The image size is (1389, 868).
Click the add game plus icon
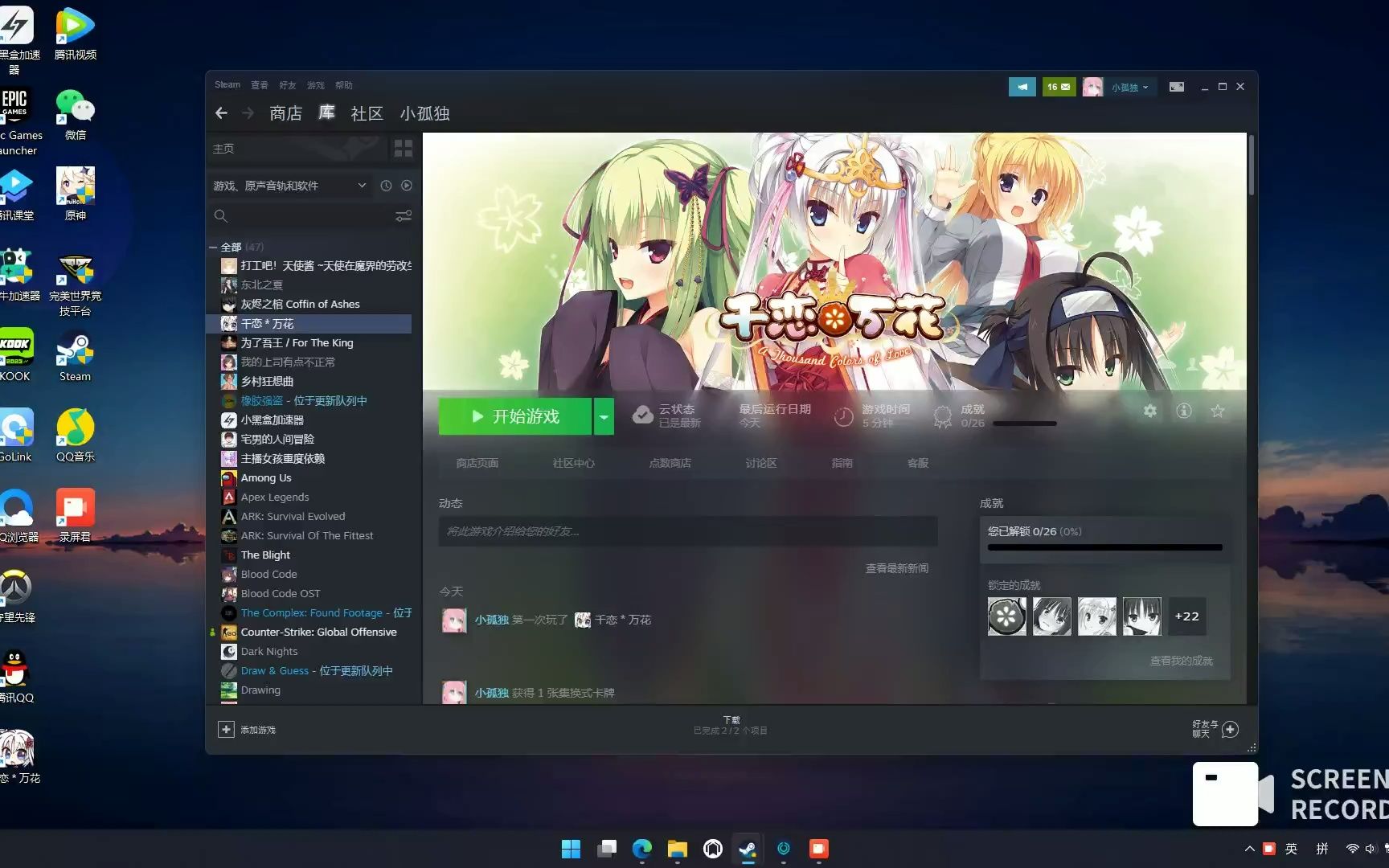point(226,729)
